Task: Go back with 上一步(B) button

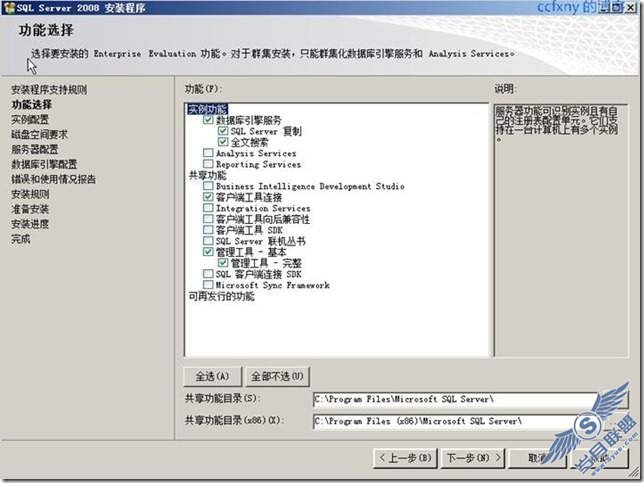Action: [405, 458]
